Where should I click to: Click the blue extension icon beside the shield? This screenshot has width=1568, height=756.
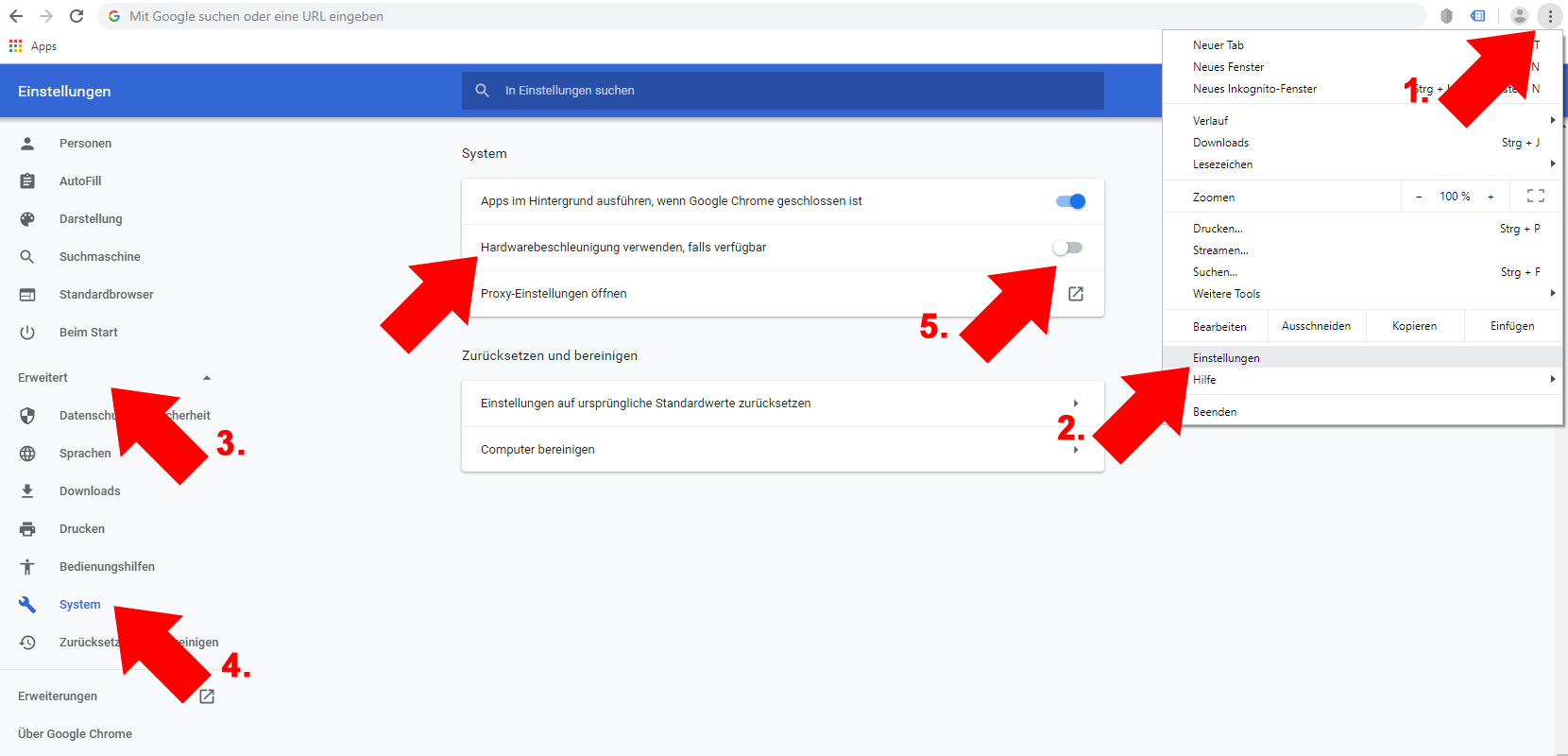[1478, 16]
